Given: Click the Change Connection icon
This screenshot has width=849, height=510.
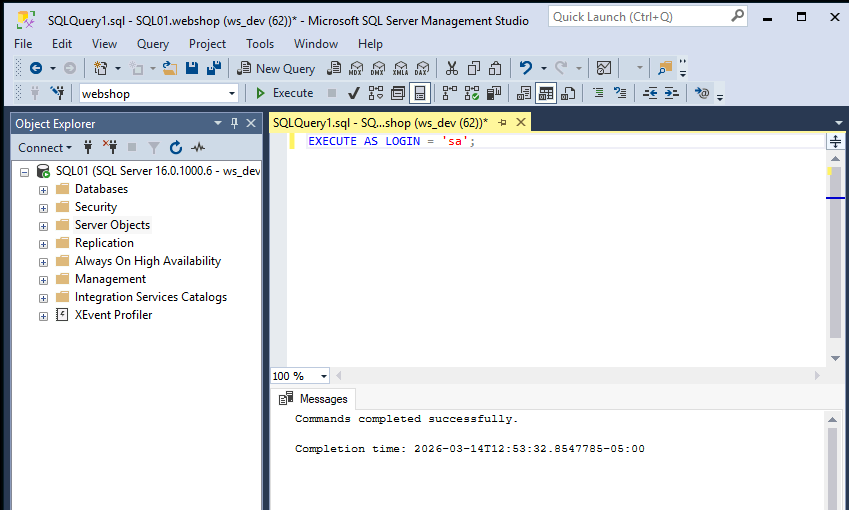Looking at the screenshot, I should click(57, 93).
